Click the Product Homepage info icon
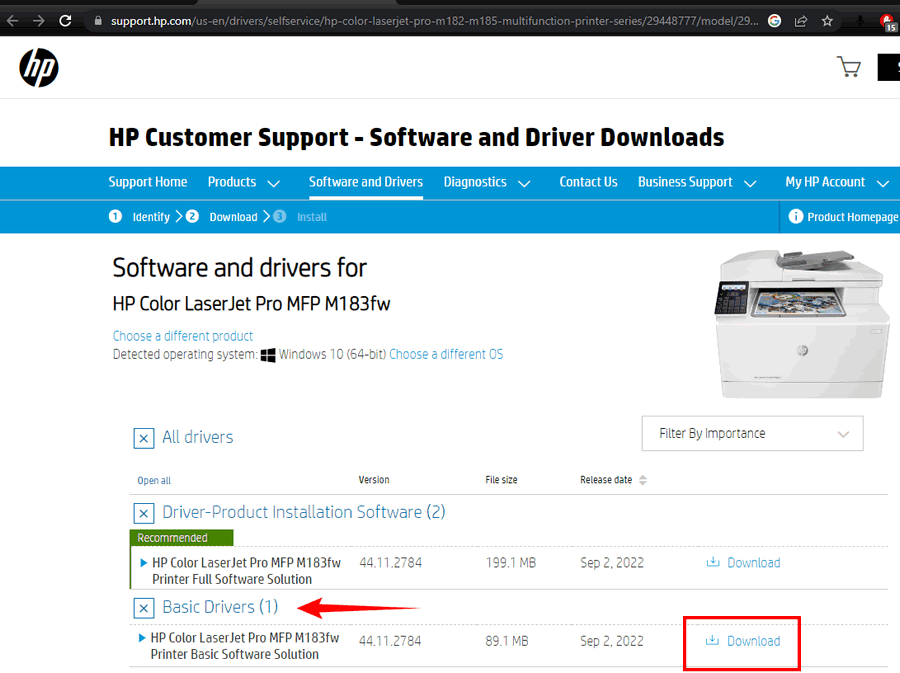 point(796,217)
